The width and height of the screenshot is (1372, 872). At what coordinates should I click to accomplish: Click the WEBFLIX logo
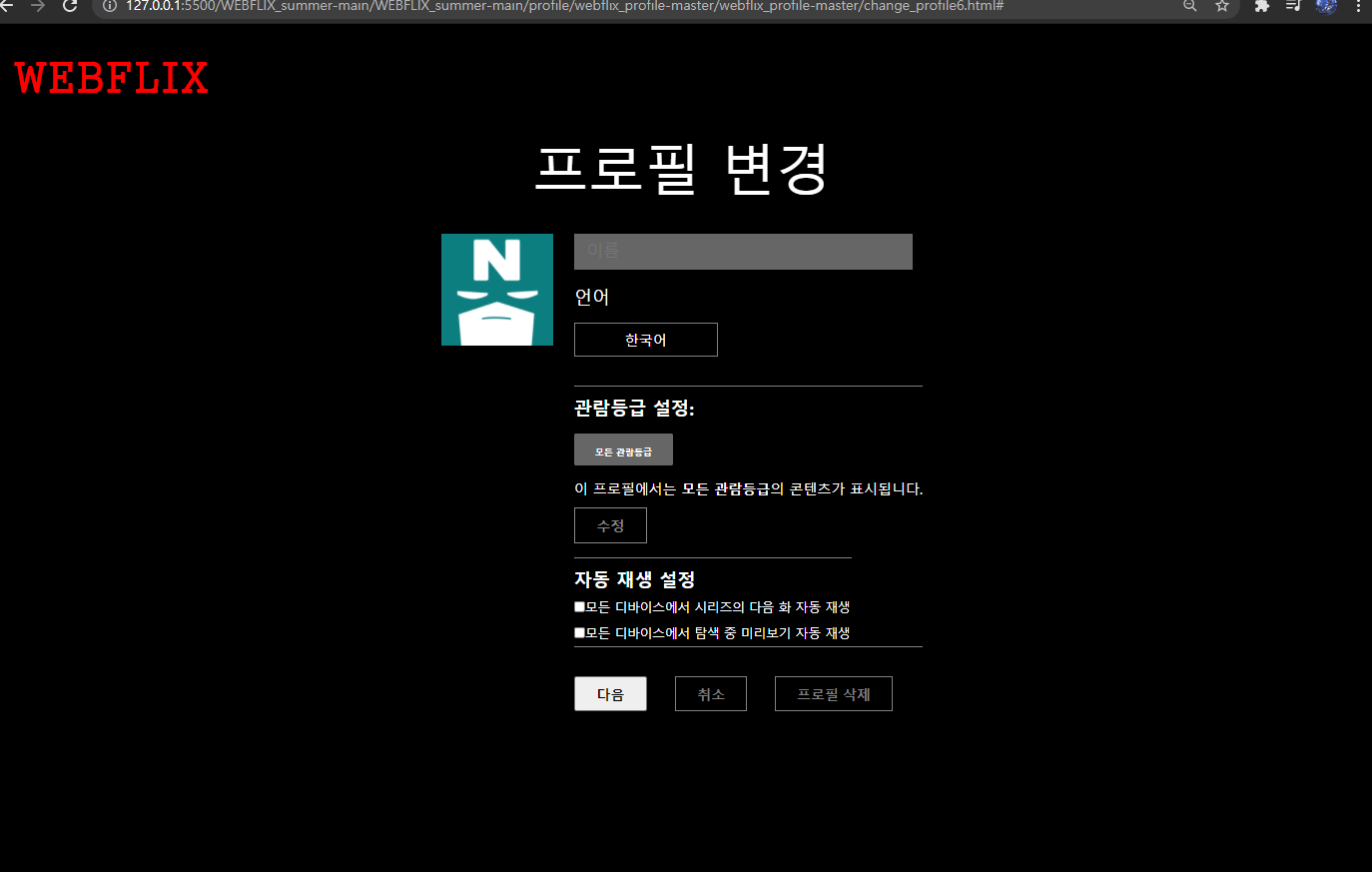110,78
